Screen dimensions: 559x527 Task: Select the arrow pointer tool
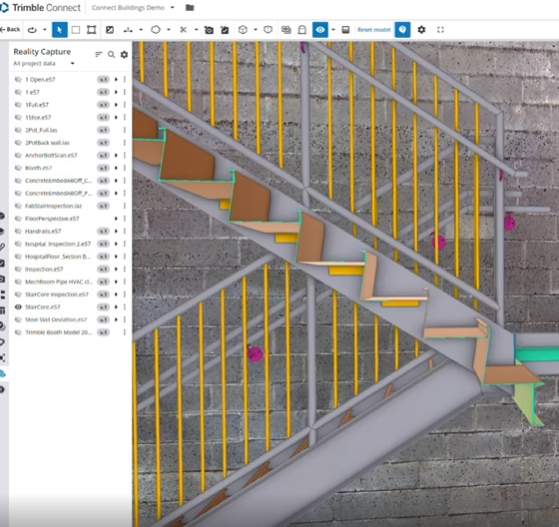(x=60, y=30)
